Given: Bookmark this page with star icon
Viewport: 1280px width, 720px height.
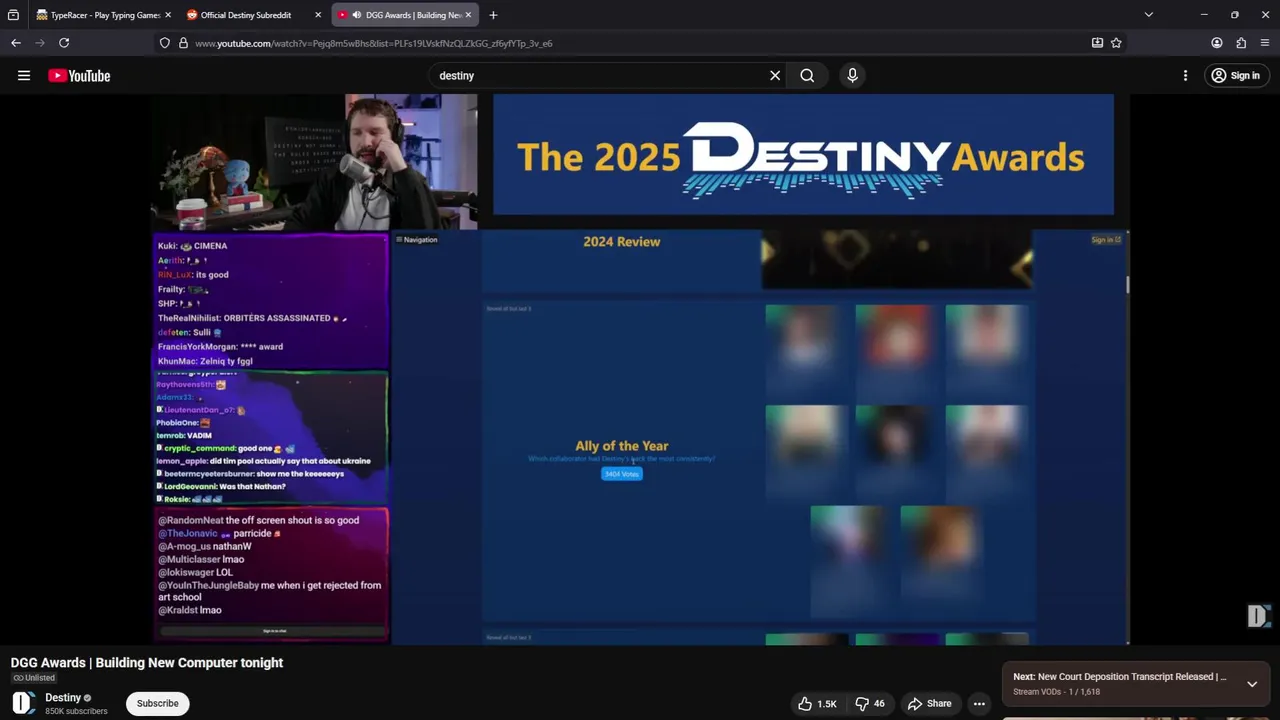Looking at the screenshot, I should pyautogui.click(x=1116, y=43).
